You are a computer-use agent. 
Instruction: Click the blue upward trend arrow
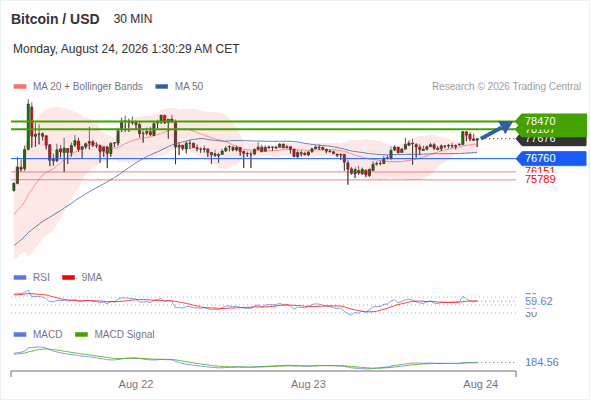tap(497, 130)
